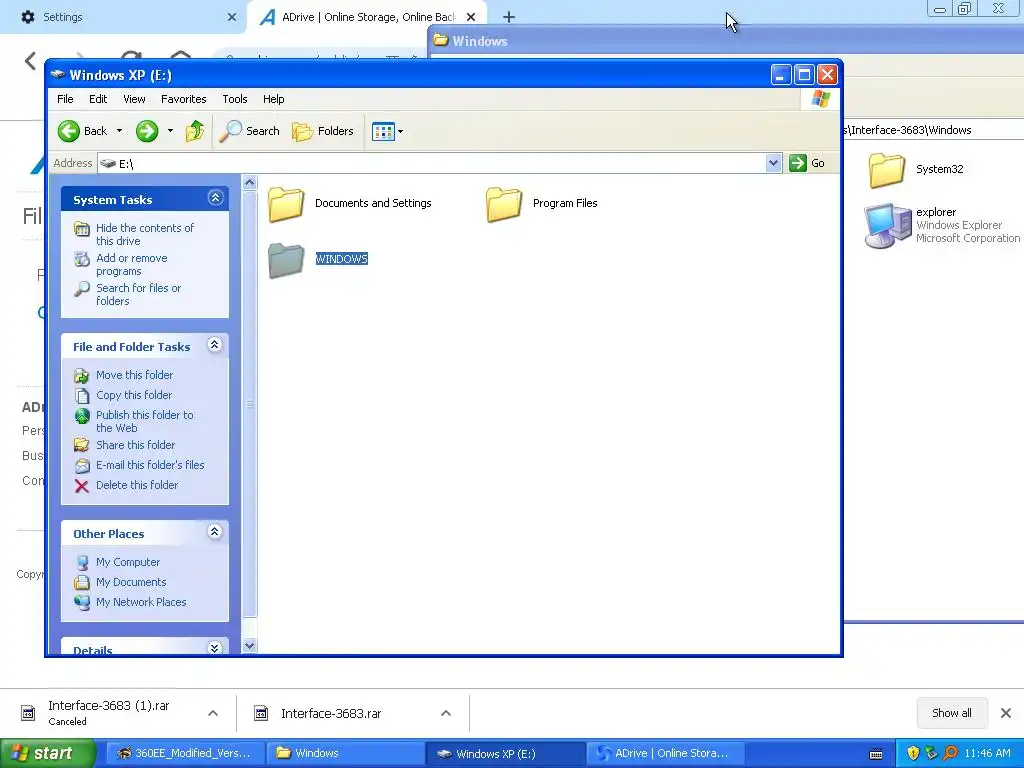This screenshot has width=1024, height=768.
Task: Open the Forward history dropdown arrow
Action: [170, 131]
